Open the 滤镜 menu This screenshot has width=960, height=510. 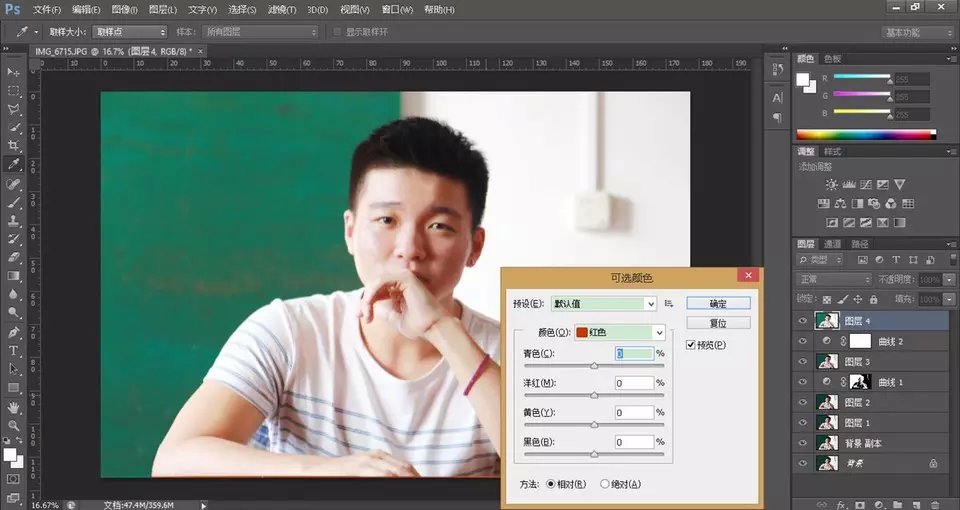(x=282, y=10)
